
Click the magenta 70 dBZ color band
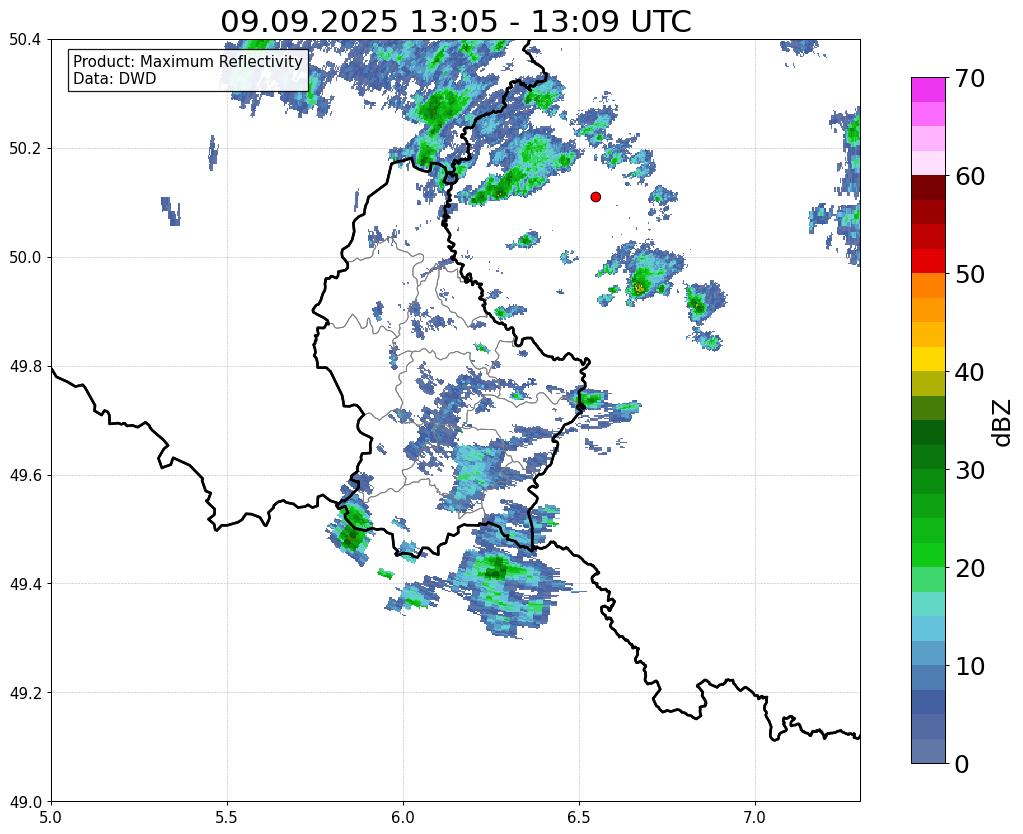[x=928, y=89]
